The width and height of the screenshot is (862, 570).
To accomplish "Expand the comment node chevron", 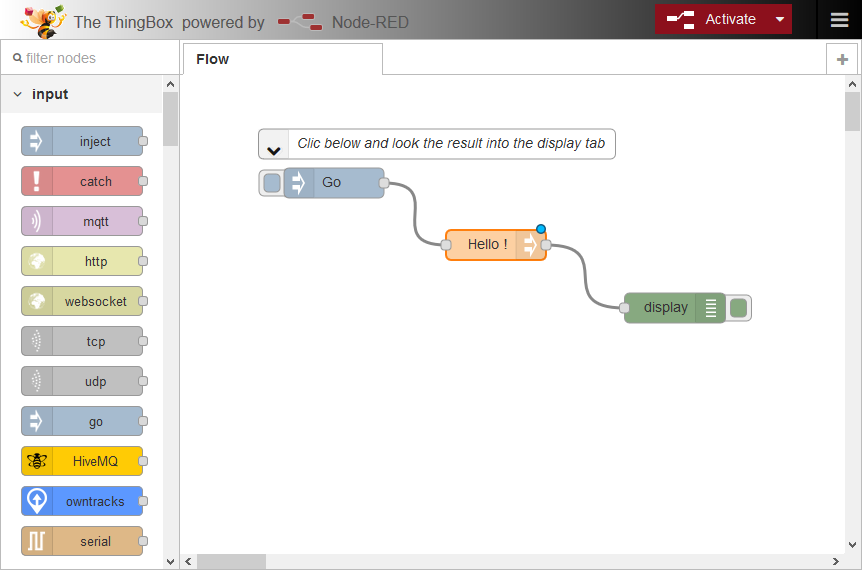I will (x=273, y=148).
